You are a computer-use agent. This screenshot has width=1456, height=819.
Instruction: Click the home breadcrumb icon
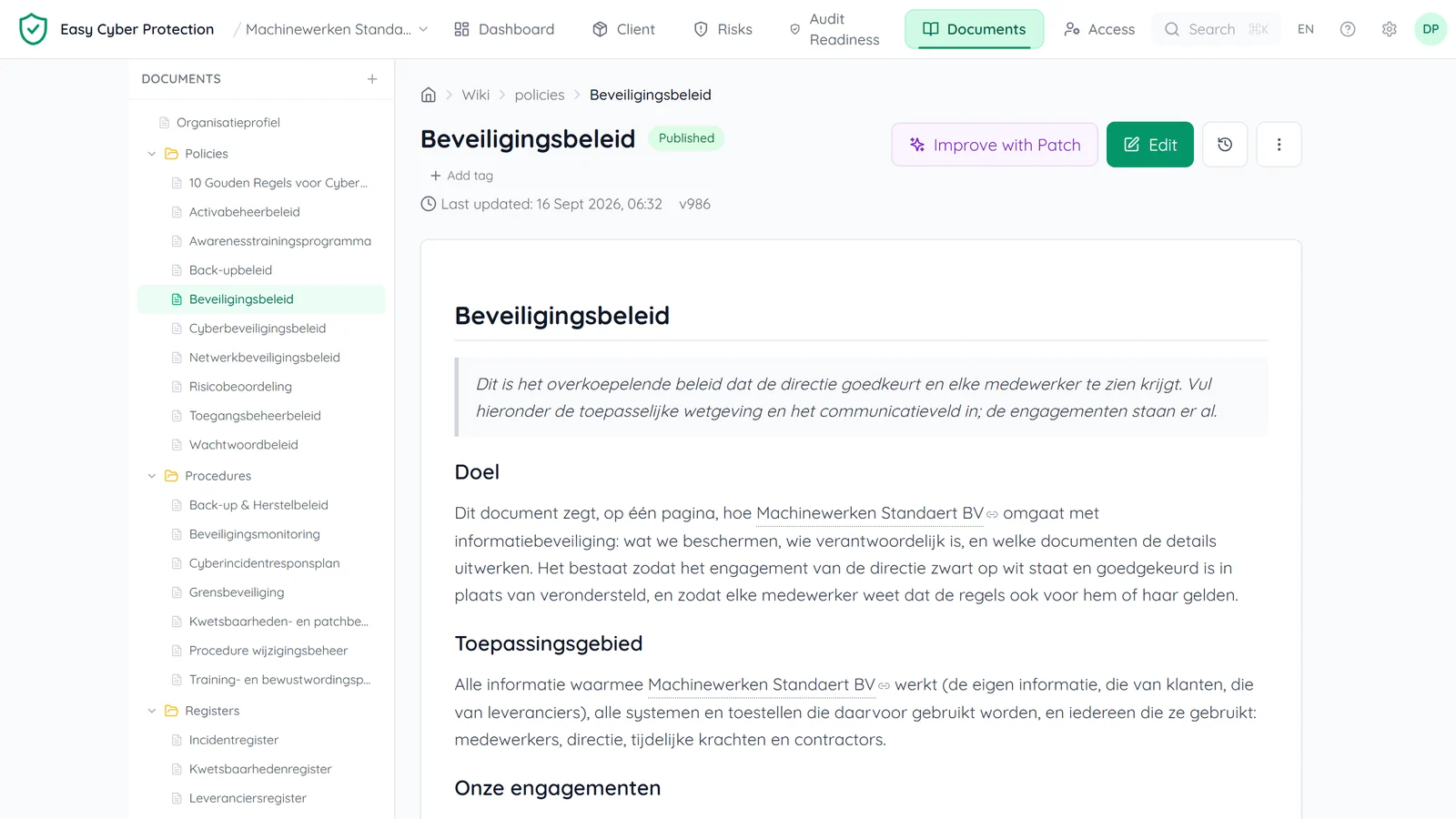point(429,95)
